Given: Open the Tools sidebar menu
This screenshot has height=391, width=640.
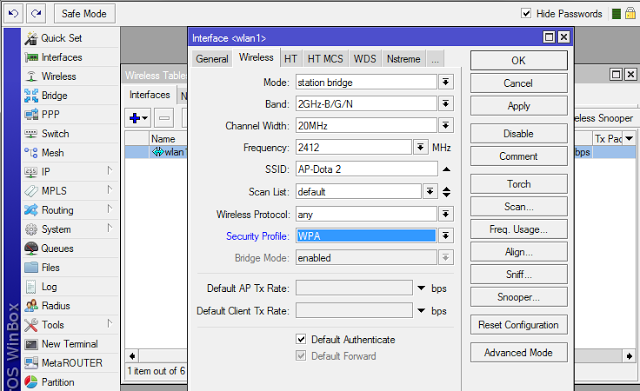Looking at the screenshot, I should tap(71, 325).
